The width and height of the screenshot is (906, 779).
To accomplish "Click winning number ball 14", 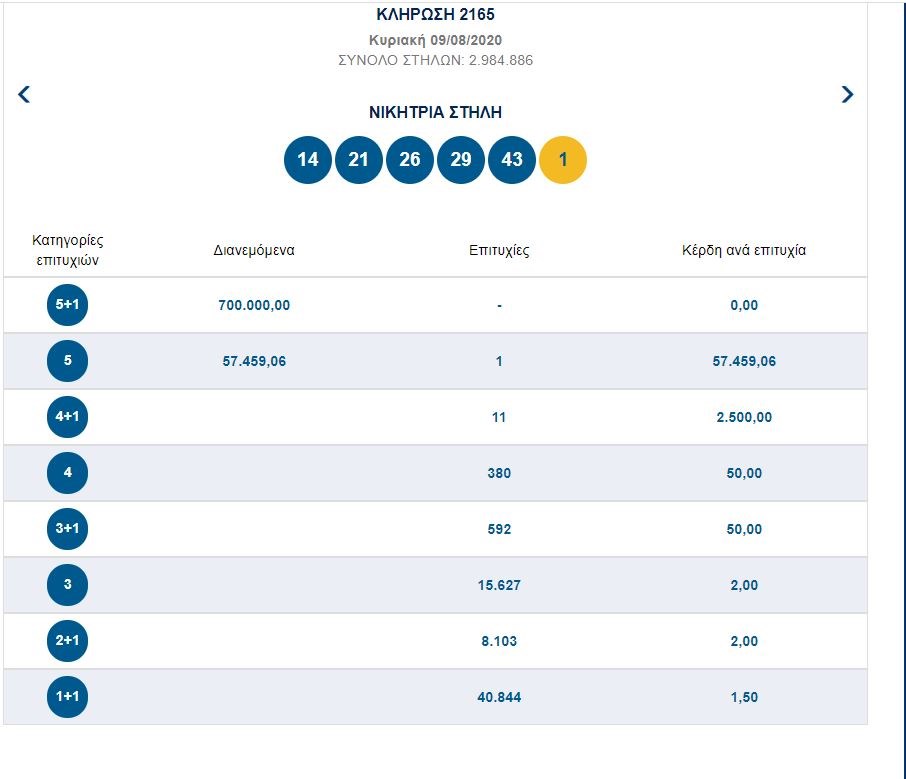I will pyautogui.click(x=308, y=160).
